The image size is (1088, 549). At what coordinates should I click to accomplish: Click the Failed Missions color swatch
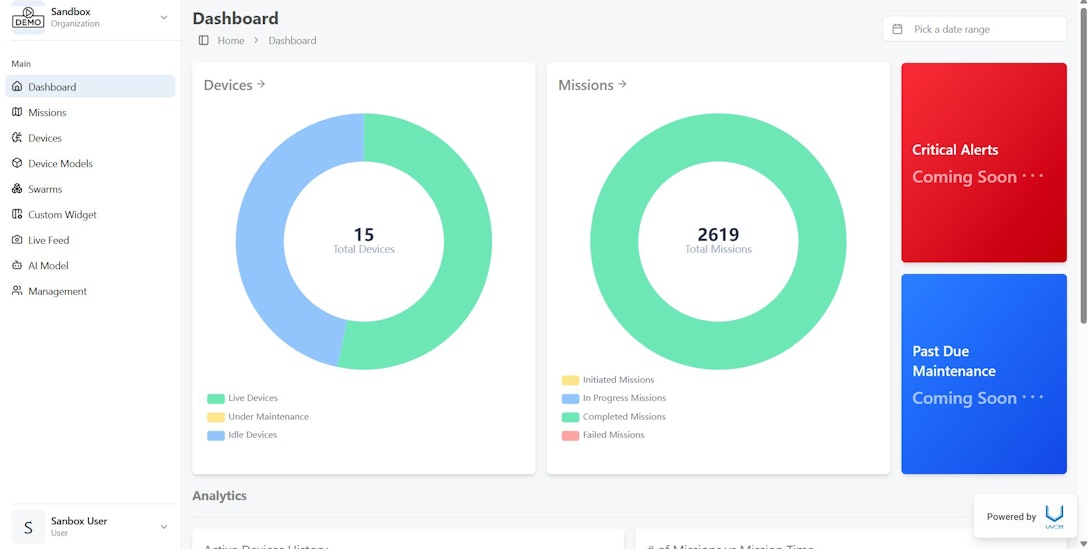[570, 436]
